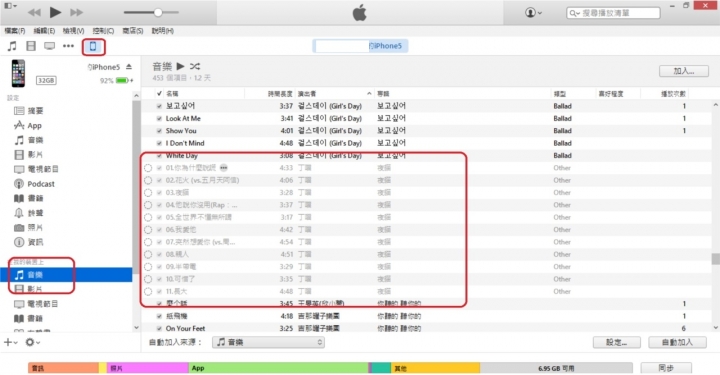Click the iPhone device thumbnail image
The image size is (720, 375).
18,73
